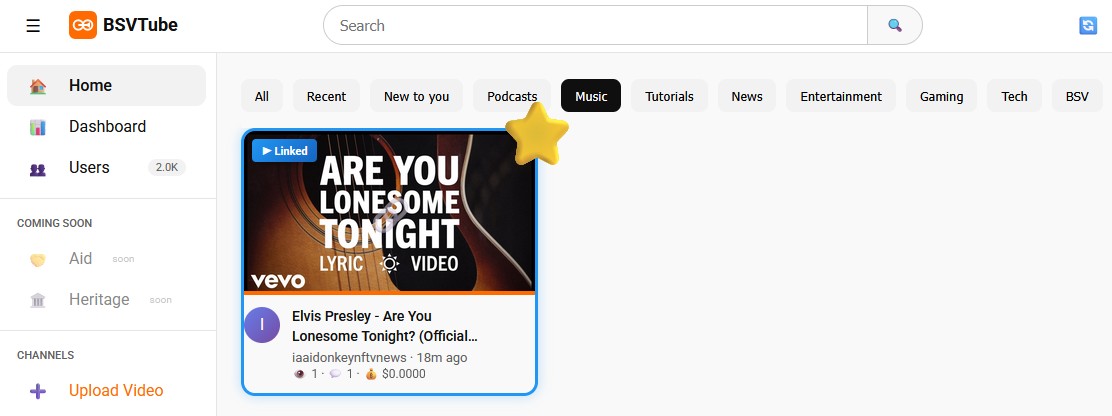Click the money bag earnings icon
Screen dimensions: 1112x416
pyautogui.click(x=371, y=373)
